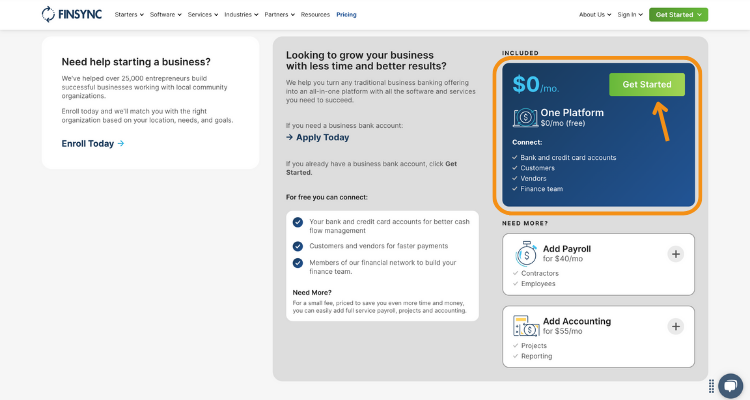Click the Add Accounting card title
This screenshot has height=400, width=750.
coord(577,321)
